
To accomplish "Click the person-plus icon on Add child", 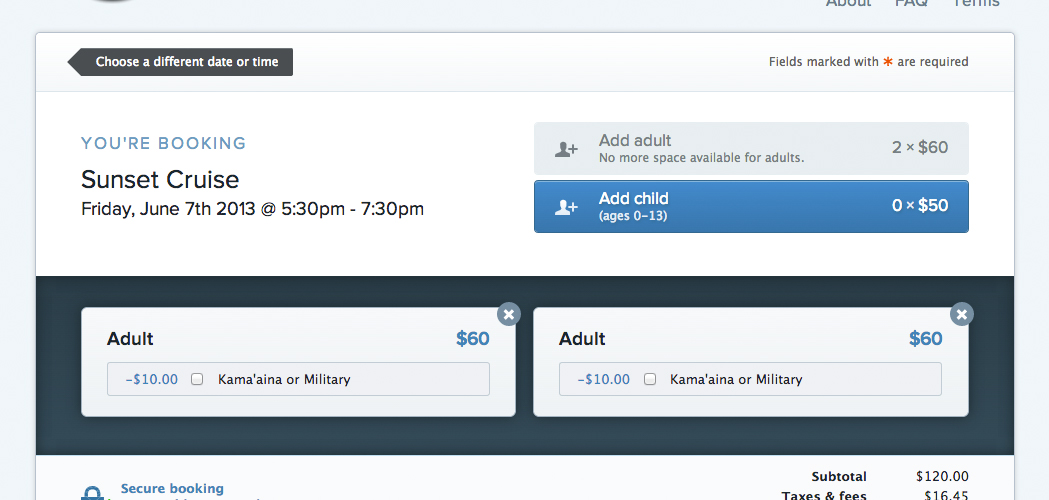I will pos(566,207).
